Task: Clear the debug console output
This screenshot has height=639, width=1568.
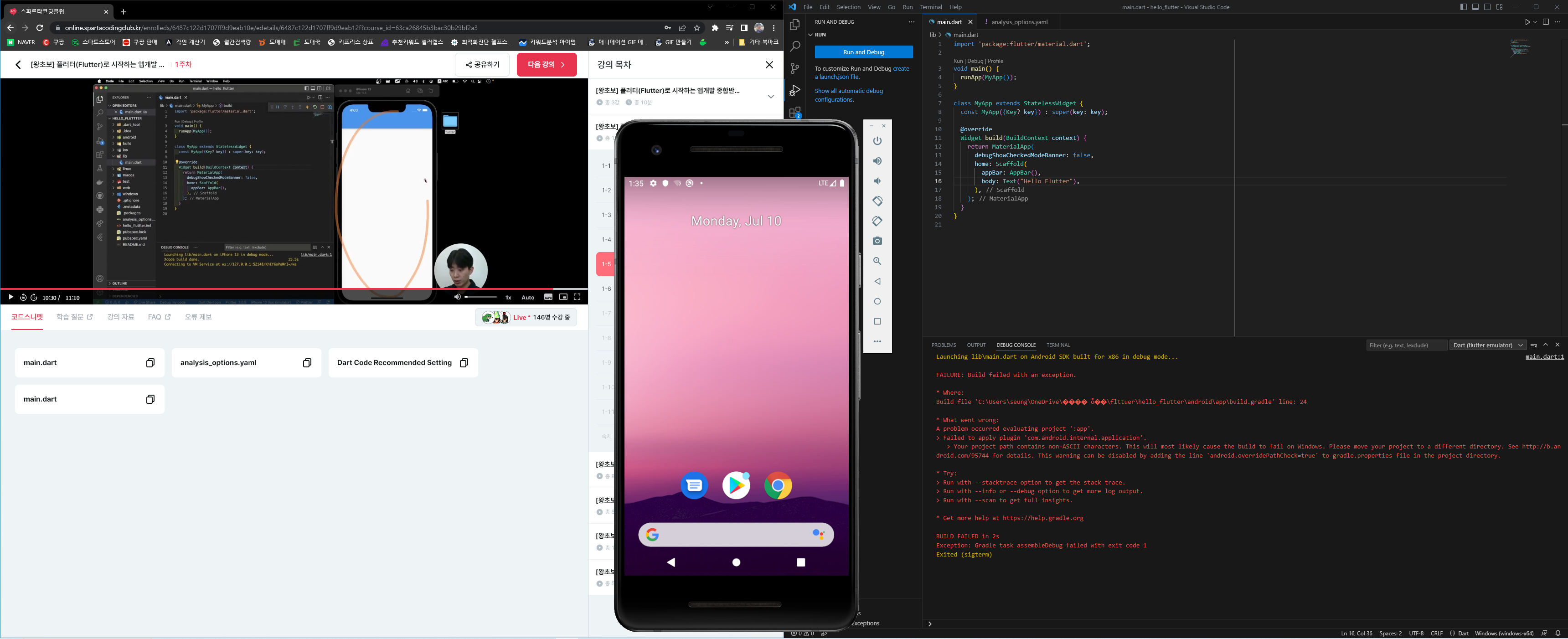Action: [x=1534, y=345]
